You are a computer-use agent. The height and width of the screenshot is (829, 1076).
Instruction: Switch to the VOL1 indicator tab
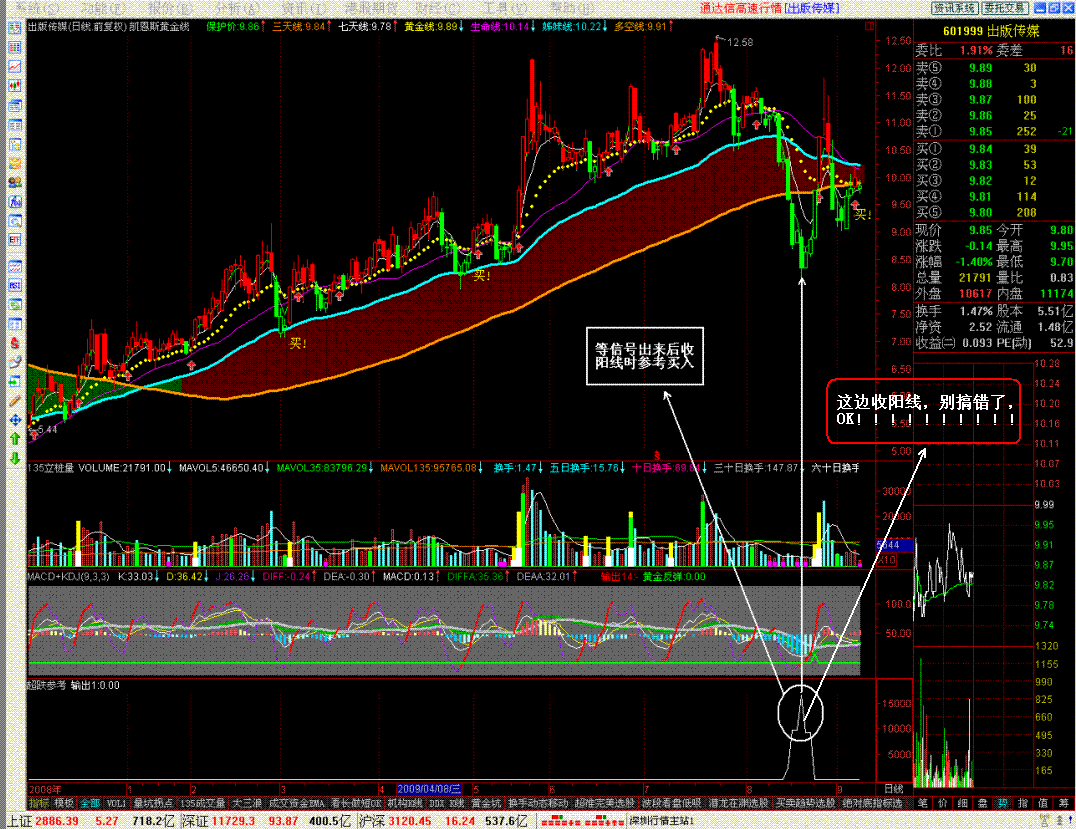116,803
